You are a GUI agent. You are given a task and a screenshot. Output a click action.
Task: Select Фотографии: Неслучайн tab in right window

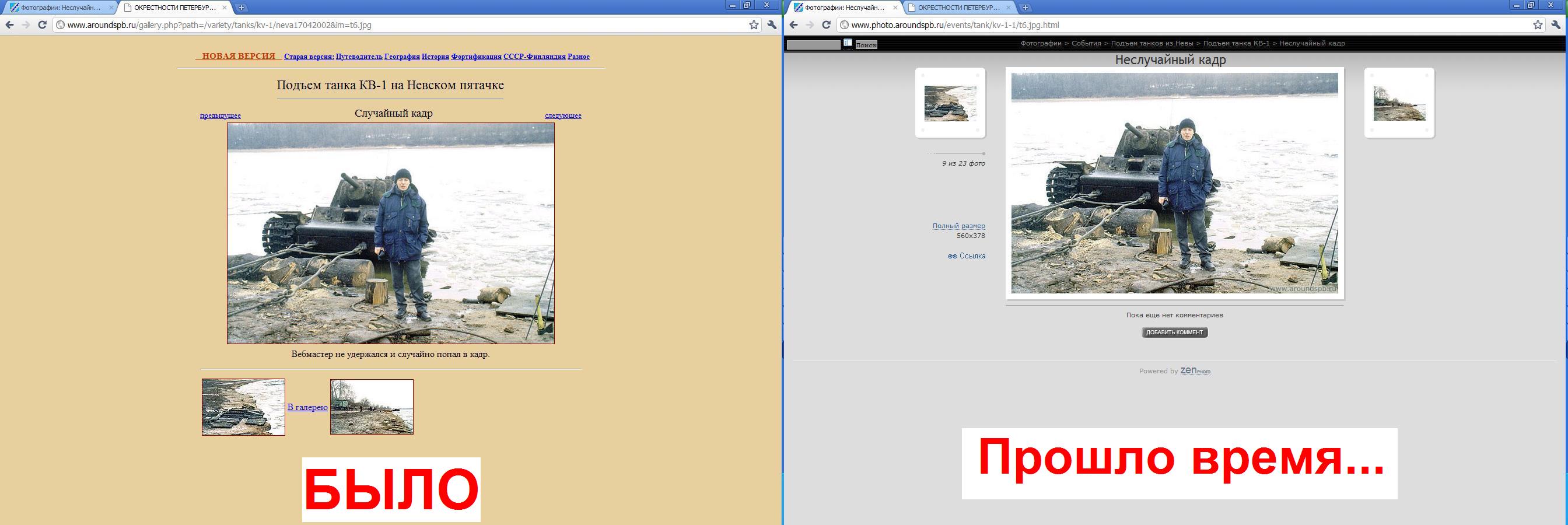coord(845,8)
